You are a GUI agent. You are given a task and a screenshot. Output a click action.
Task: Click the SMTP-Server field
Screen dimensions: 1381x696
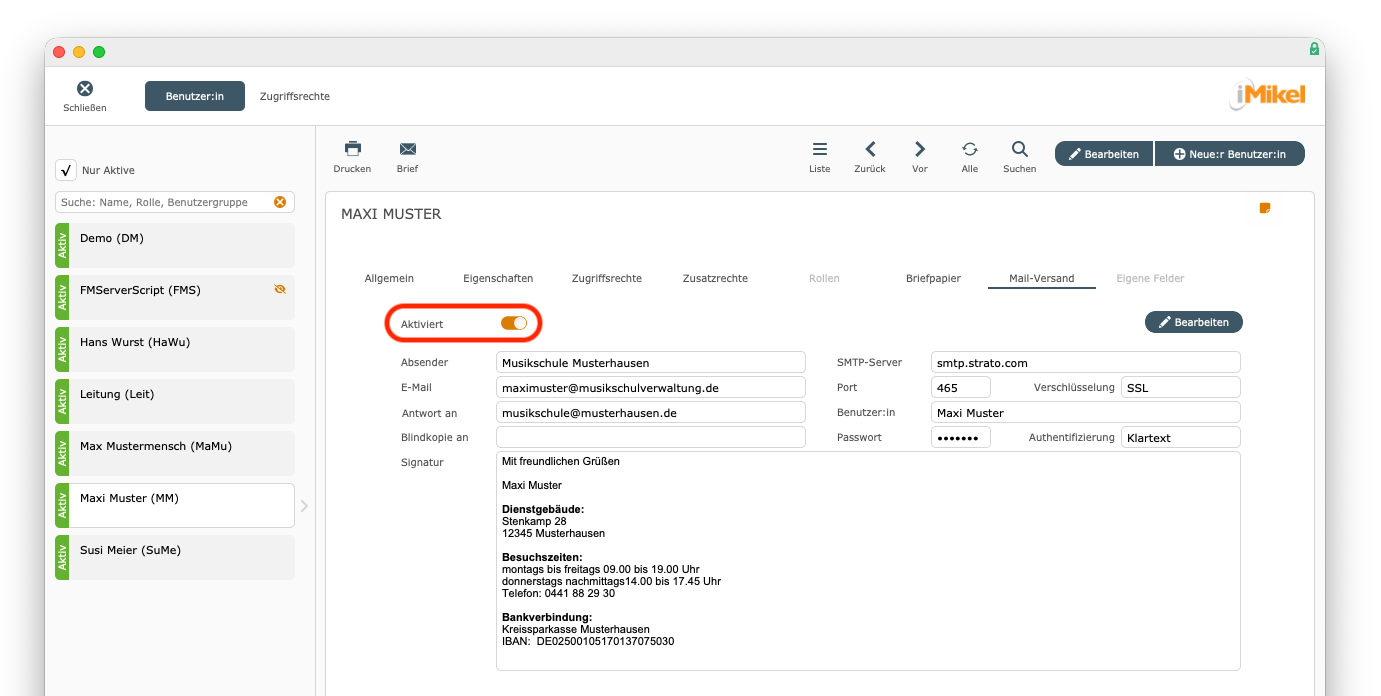click(1085, 362)
